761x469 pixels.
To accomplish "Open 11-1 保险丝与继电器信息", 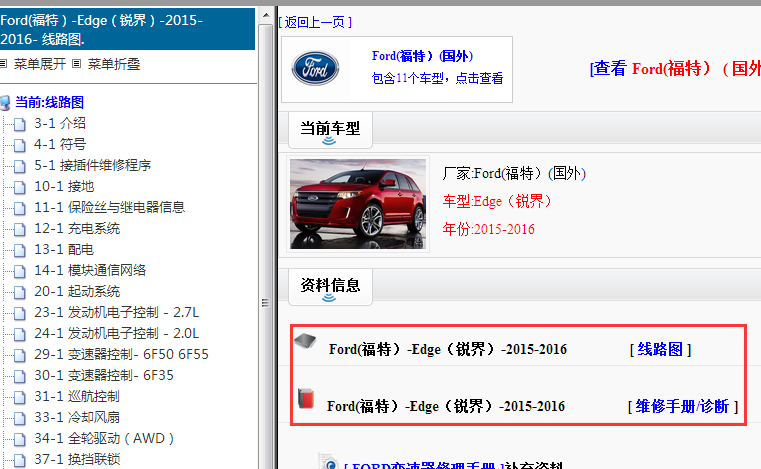I will pyautogui.click(x=109, y=207).
